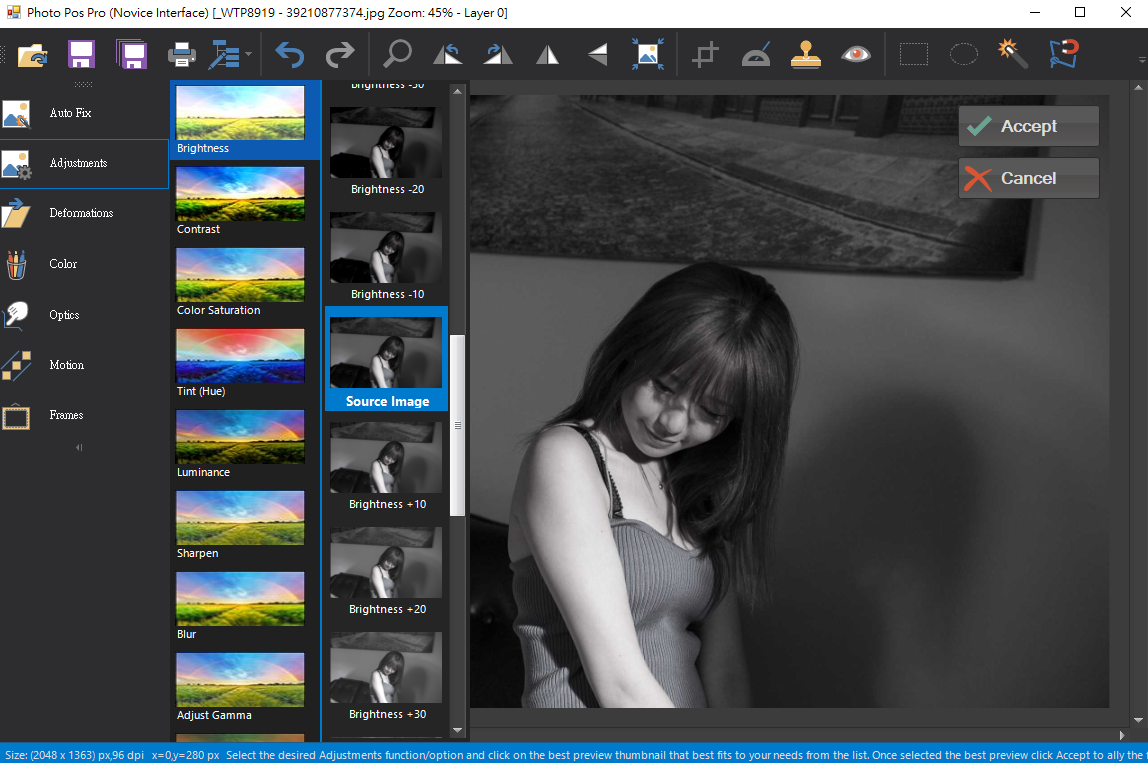Choose the Brightness +20 preview thumbnail
The height and width of the screenshot is (763, 1148).
(386, 564)
